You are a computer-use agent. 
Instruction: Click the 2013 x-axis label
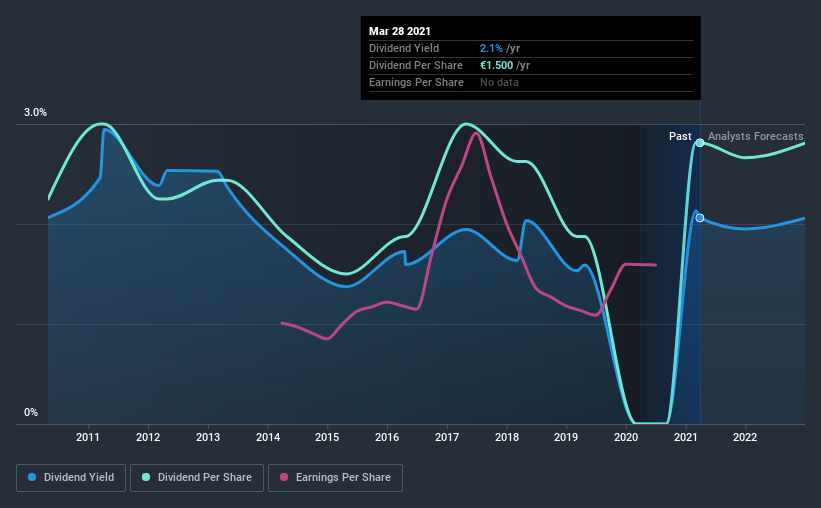[208, 437]
